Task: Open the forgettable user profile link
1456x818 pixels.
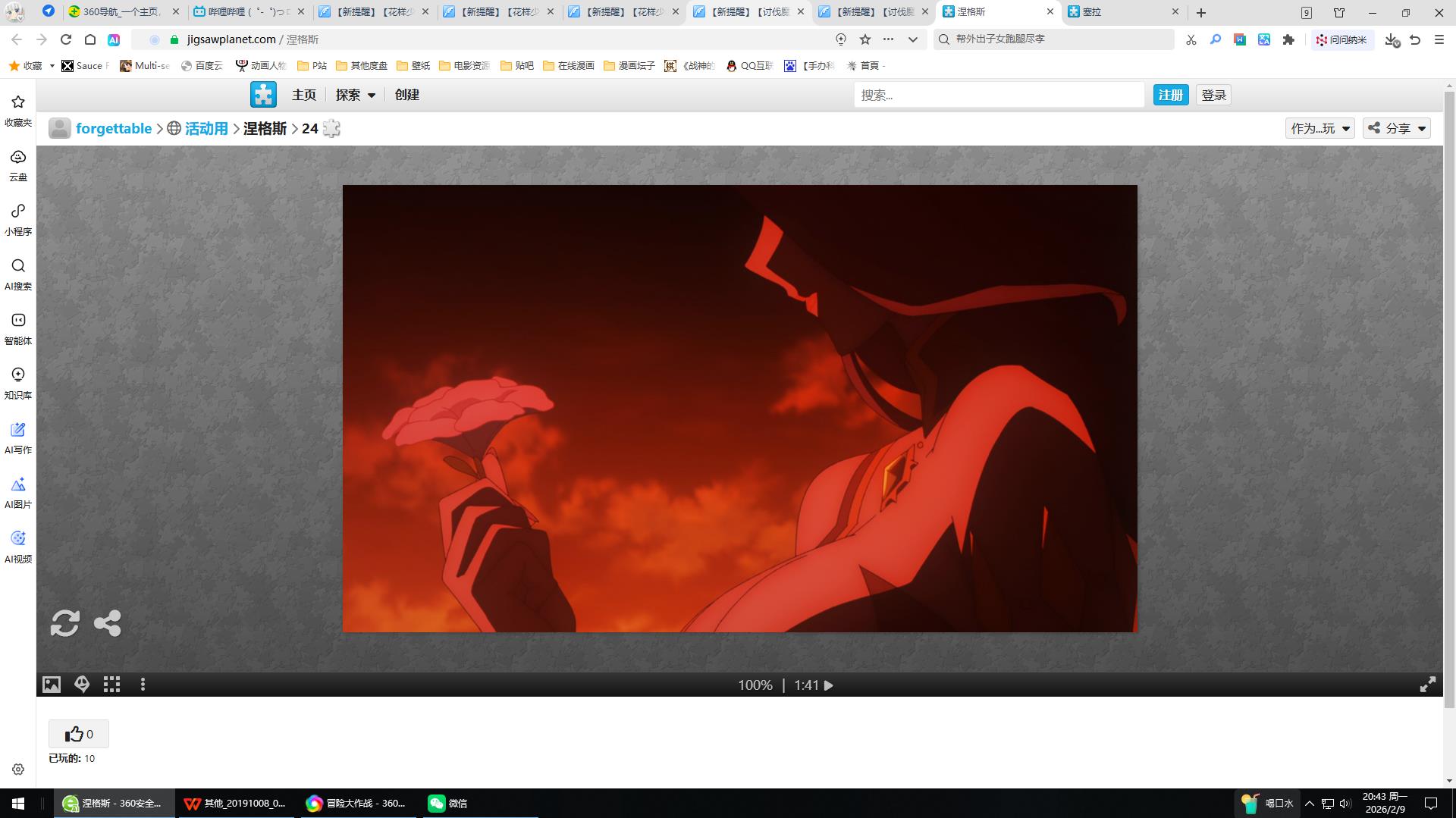Action: coord(113,128)
